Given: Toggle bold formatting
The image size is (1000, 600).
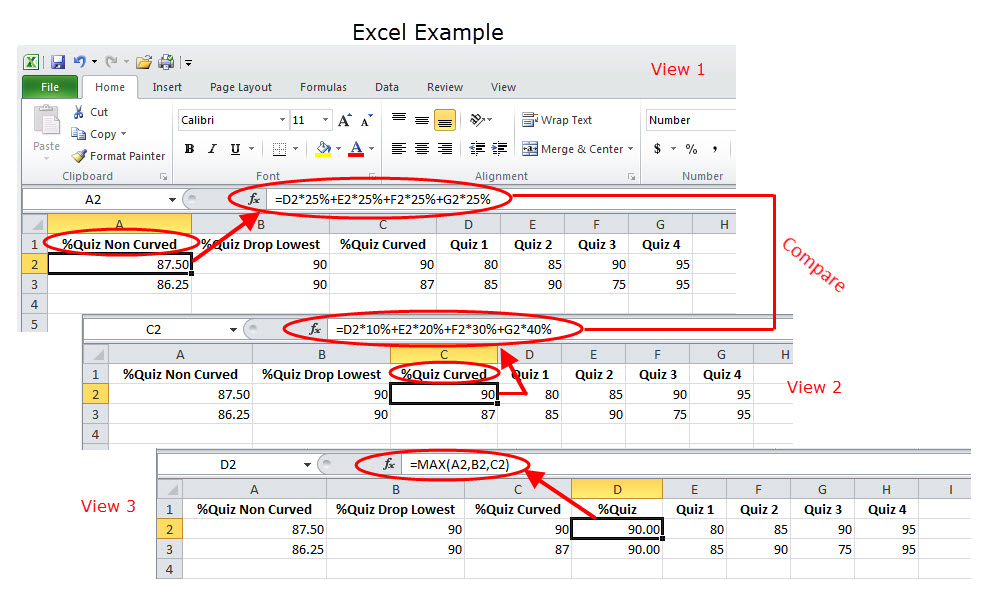Looking at the screenshot, I should 189,149.
